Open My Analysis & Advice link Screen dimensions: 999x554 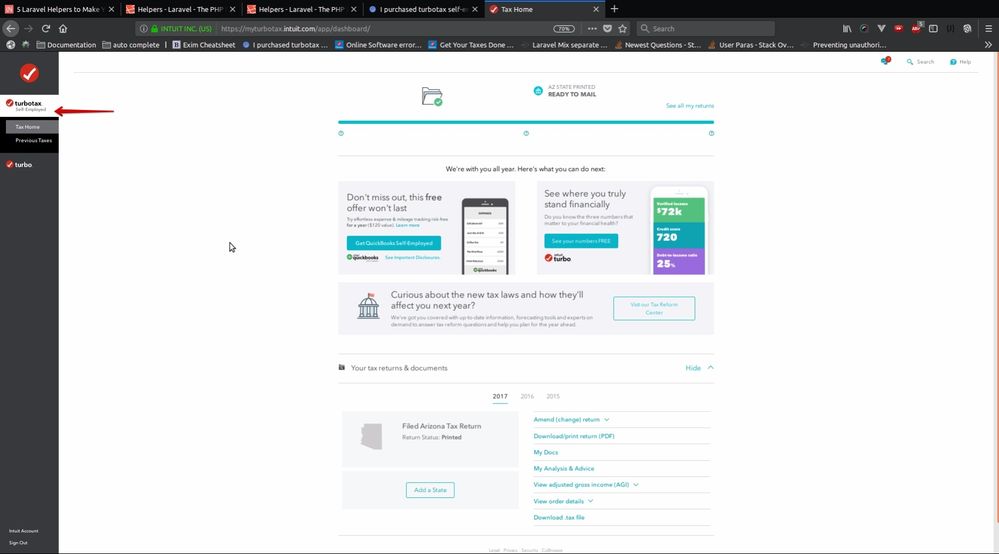click(564, 468)
